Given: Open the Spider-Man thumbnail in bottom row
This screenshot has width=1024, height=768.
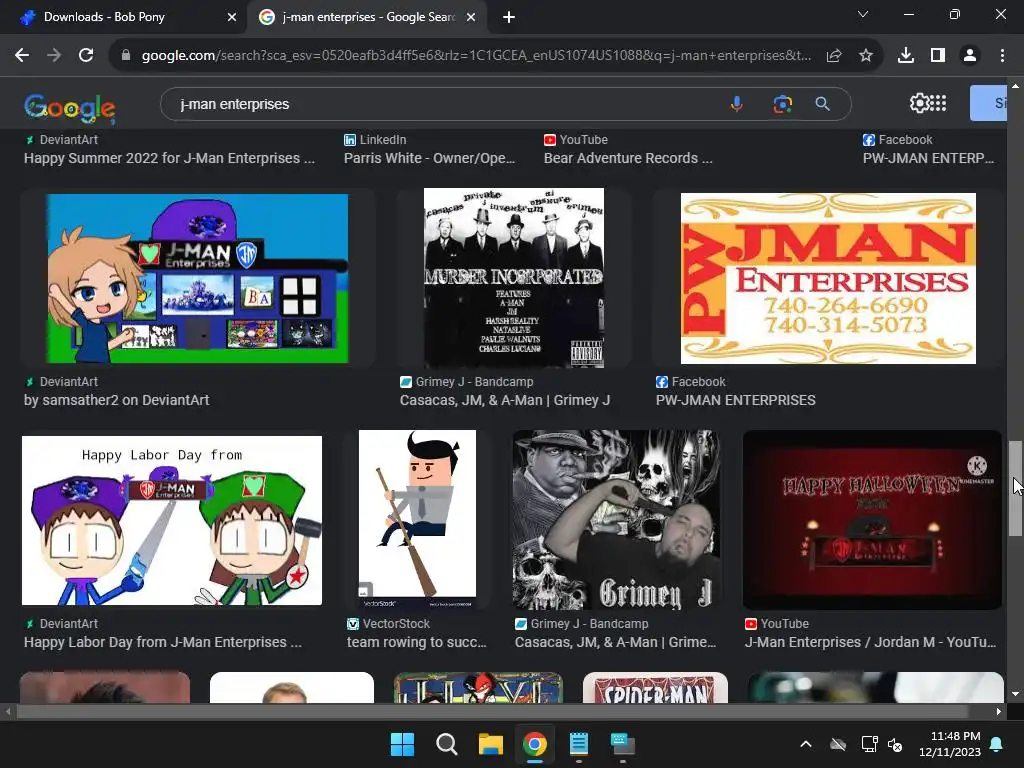Looking at the screenshot, I should [655, 688].
